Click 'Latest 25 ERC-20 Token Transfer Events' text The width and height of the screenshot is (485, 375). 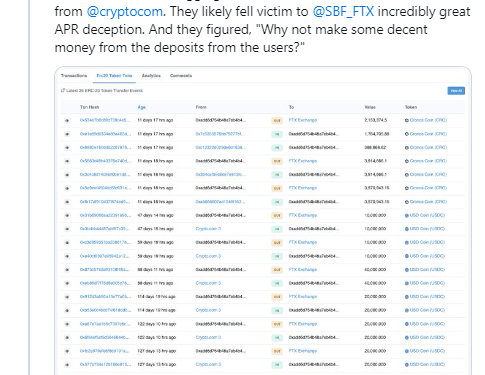[x=104, y=91]
